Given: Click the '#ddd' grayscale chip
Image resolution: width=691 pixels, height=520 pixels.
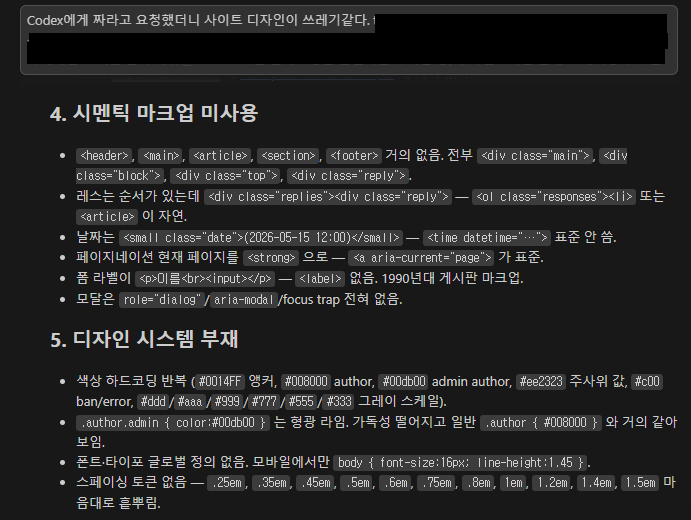Looking at the screenshot, I should pos(153,402).
